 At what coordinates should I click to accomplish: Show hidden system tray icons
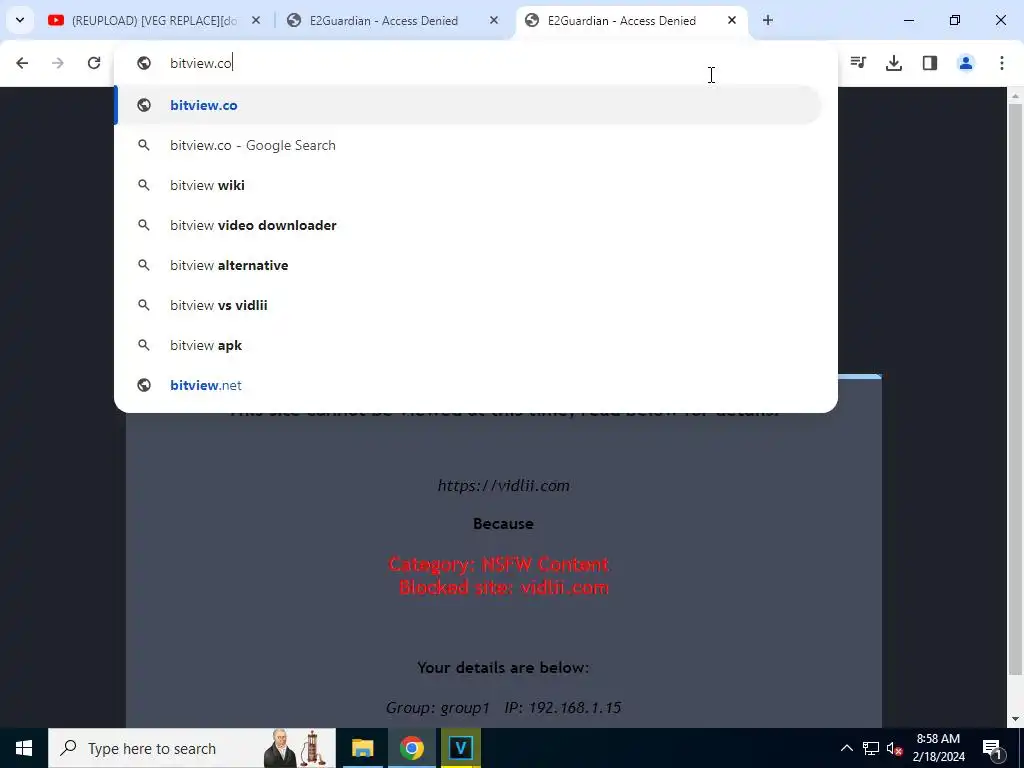[x=846, y=748]
